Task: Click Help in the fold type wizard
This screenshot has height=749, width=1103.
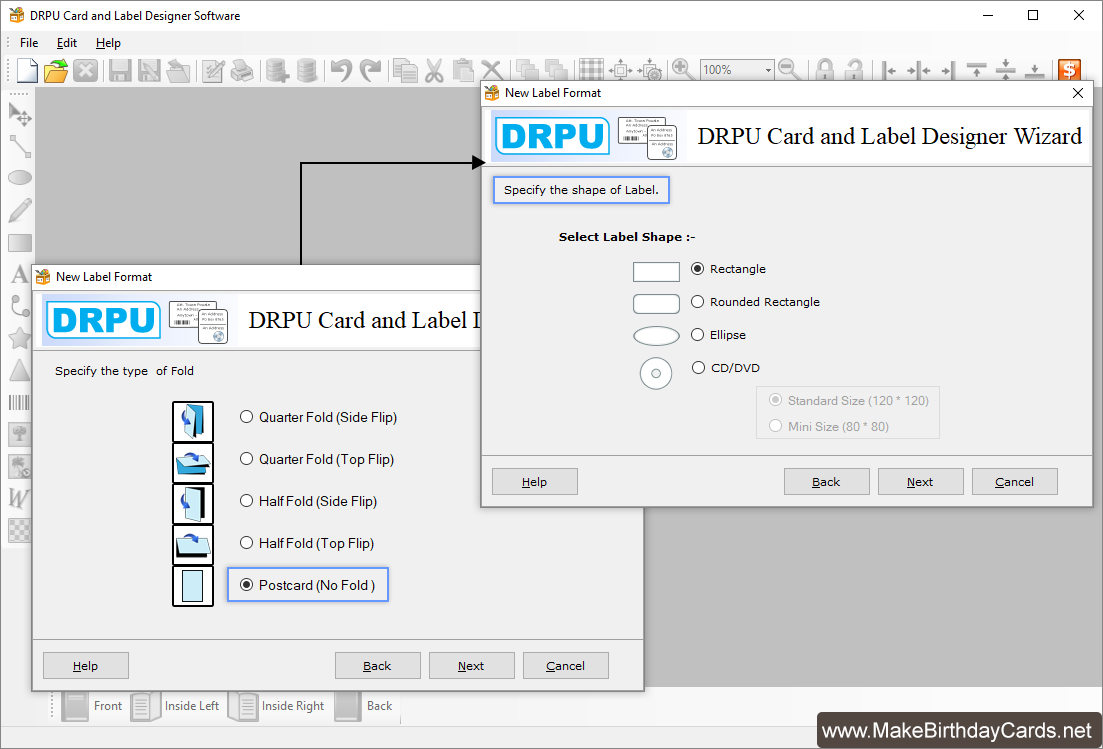Action: tap(86, 666)
